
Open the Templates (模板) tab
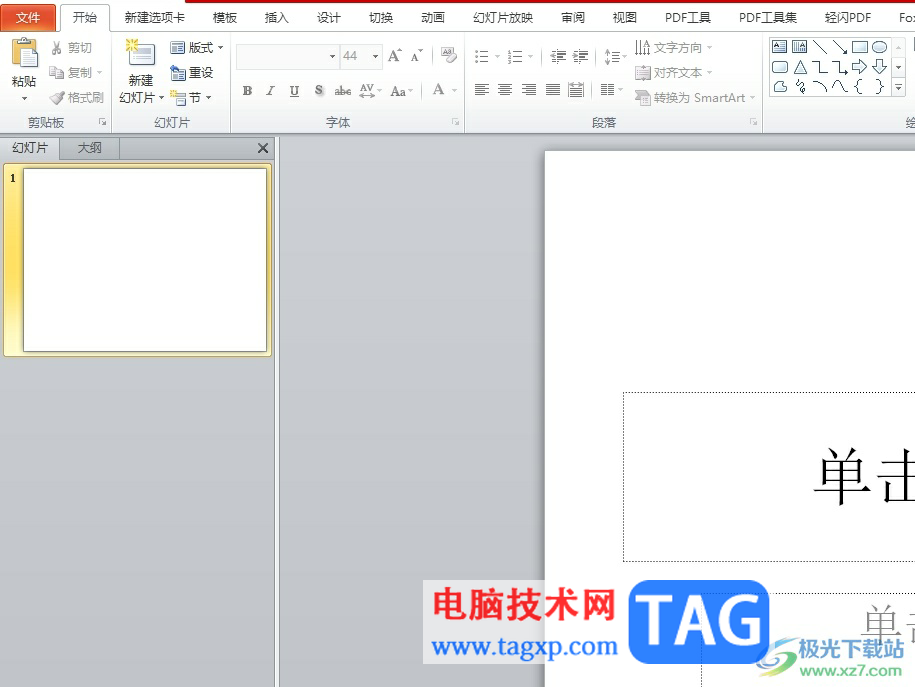coord(225,18)
